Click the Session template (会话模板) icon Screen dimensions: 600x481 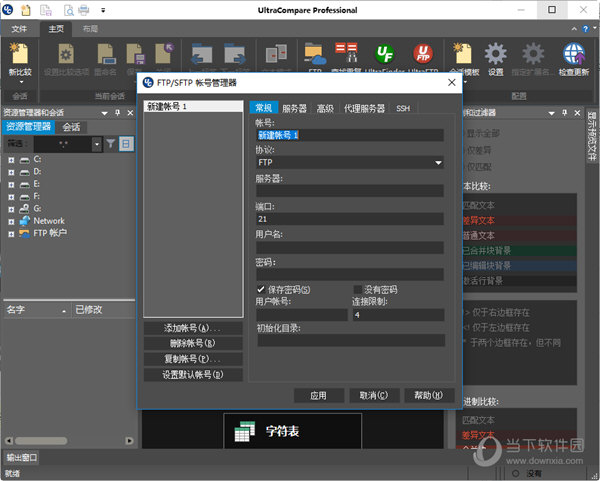click(x=463, y=54)
